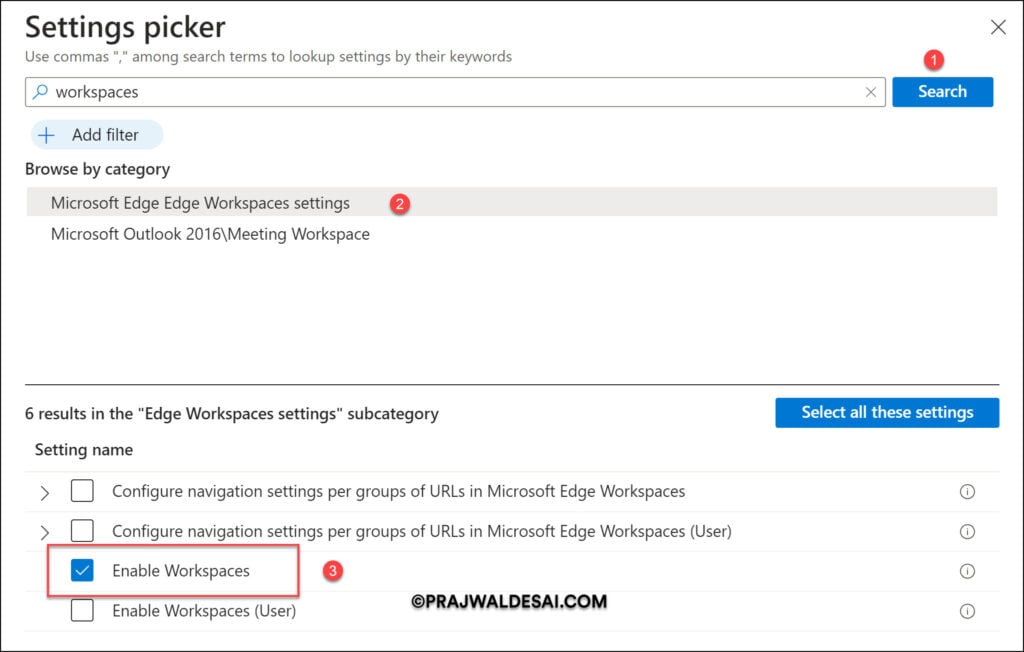Click Select all these settings button

887,413
